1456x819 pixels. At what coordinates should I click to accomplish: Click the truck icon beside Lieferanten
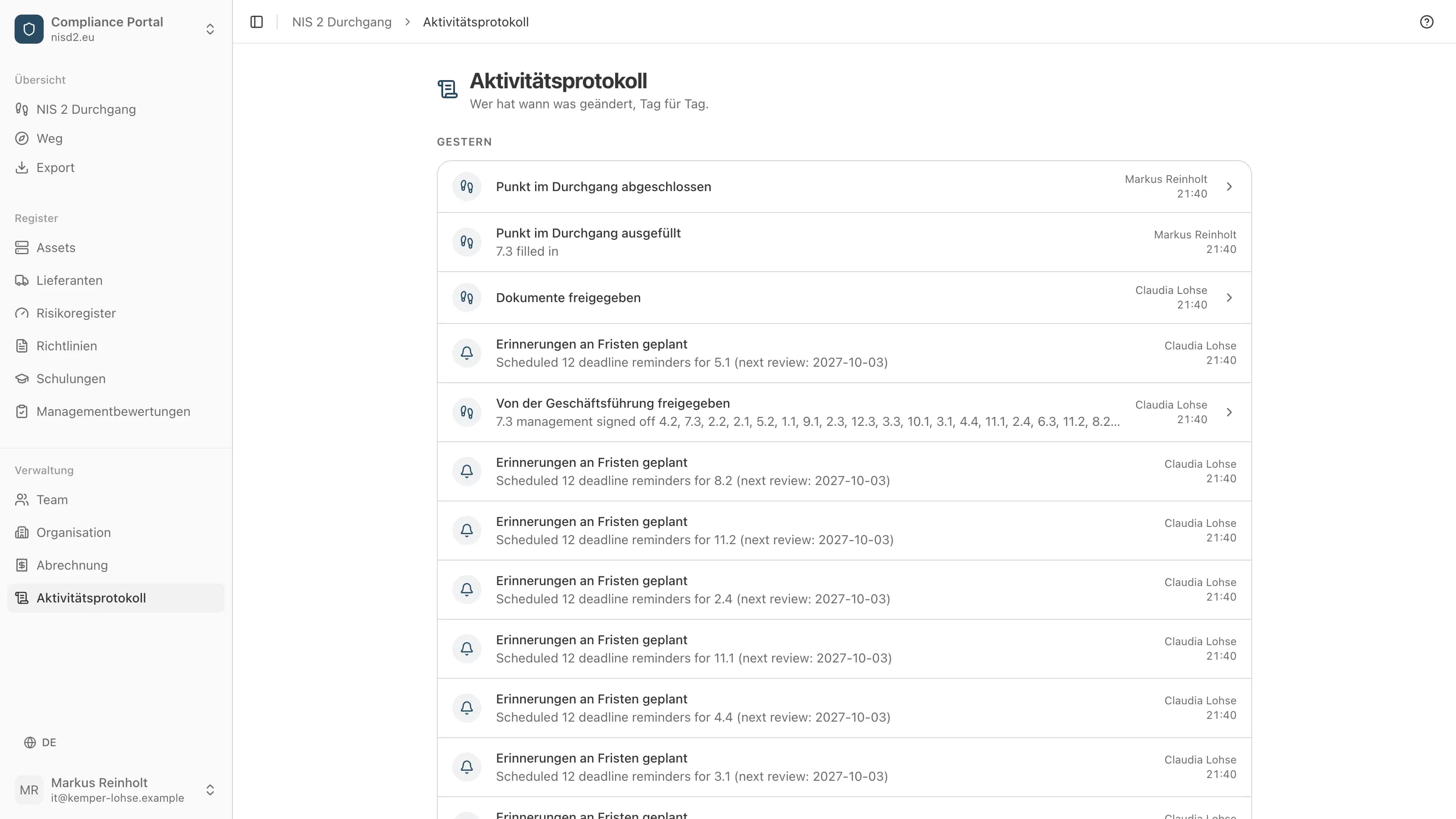[x=21, y=280]
